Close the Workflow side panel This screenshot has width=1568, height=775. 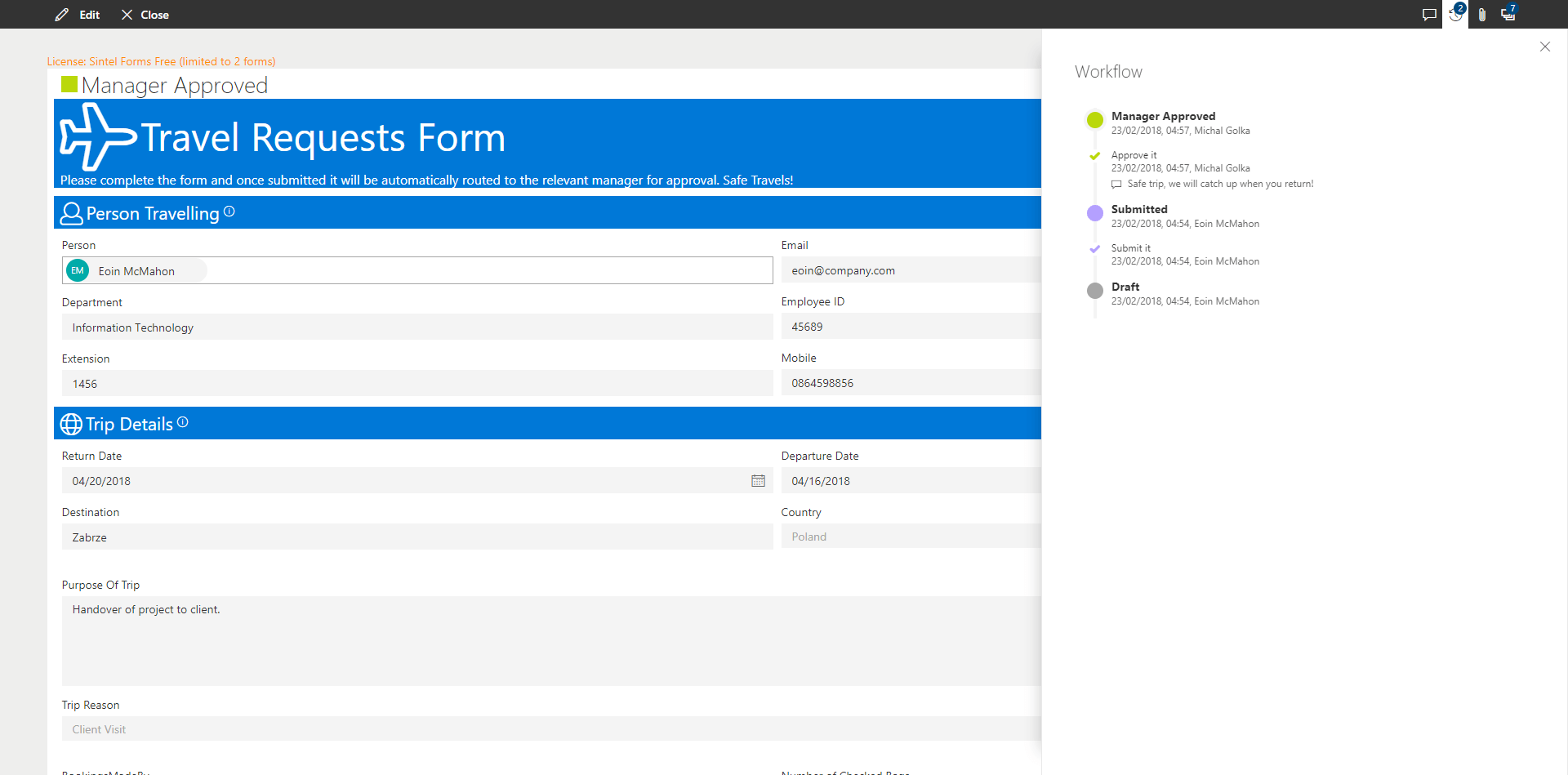[x=1545, y=47]
